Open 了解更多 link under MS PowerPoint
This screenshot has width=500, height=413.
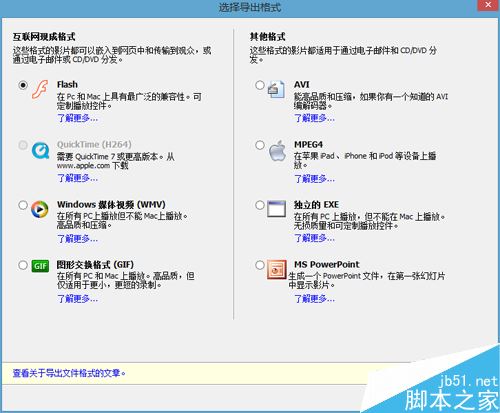[x=314, y=299]
